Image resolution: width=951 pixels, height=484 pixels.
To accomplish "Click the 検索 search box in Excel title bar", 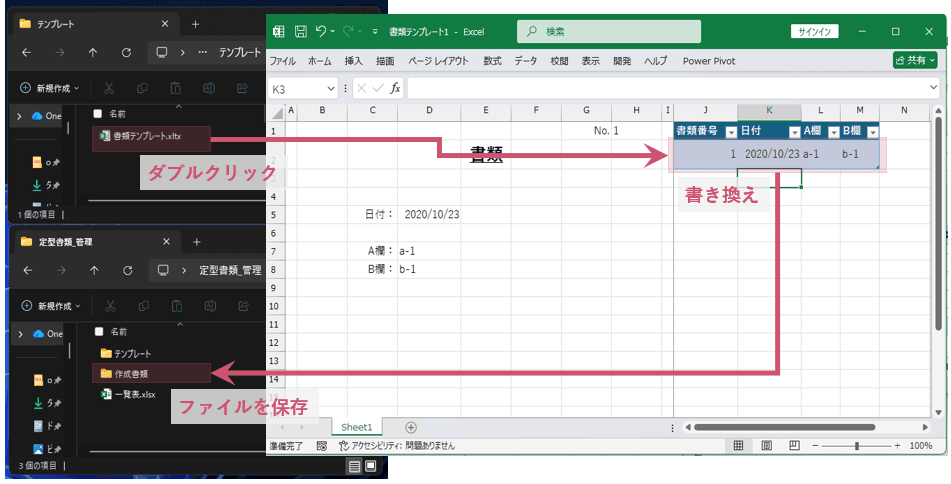I will click(640, 32).
